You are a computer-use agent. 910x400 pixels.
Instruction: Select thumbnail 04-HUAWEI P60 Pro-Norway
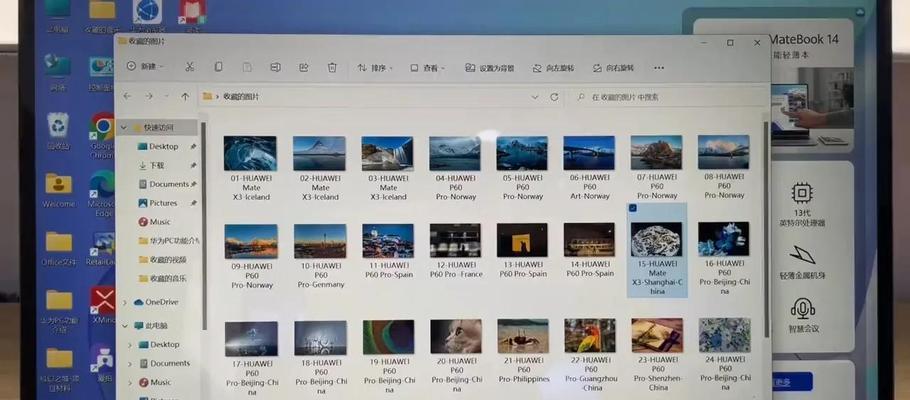455,153
